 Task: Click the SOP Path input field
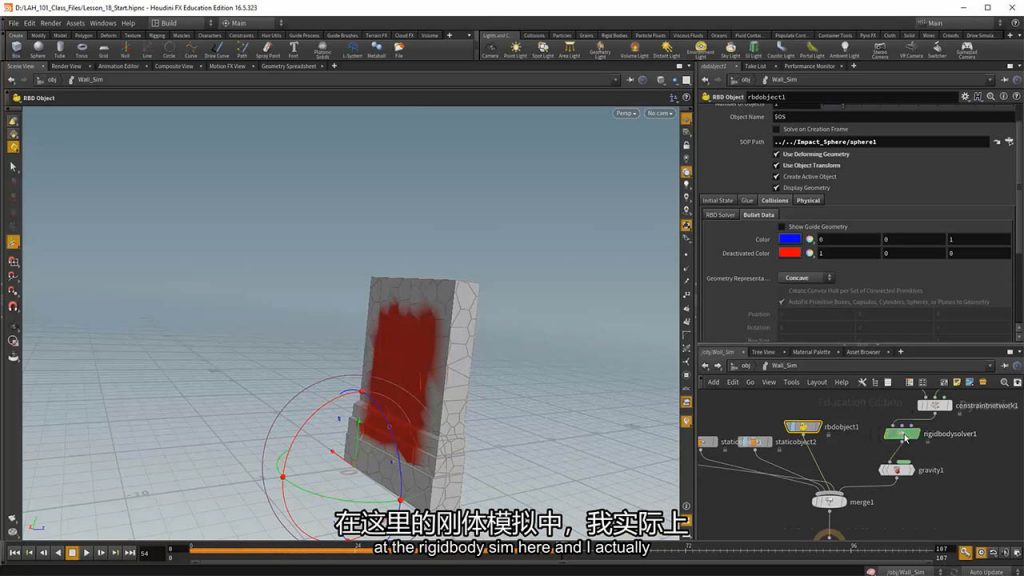click(881, 142)
